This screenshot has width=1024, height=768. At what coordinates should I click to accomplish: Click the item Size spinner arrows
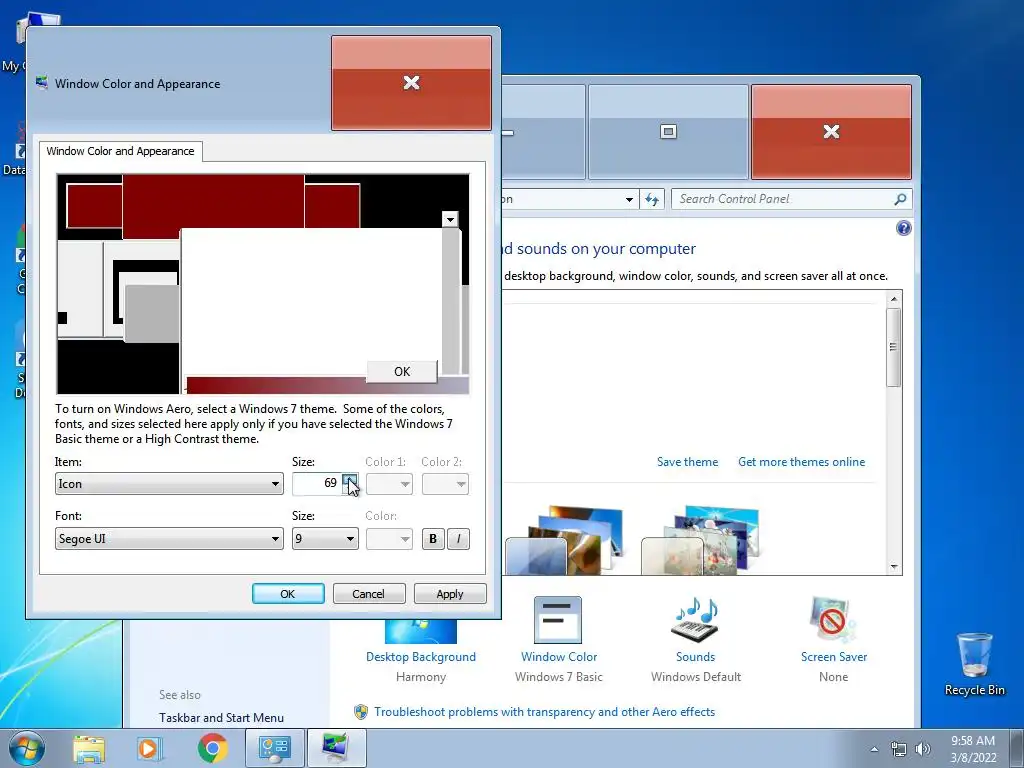tap(350, 484)
